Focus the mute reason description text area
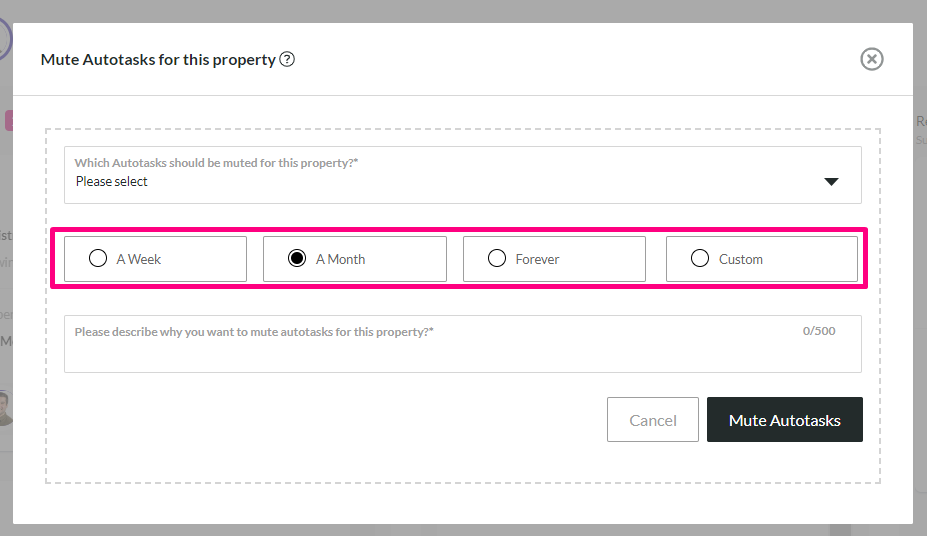 (462, 344)
